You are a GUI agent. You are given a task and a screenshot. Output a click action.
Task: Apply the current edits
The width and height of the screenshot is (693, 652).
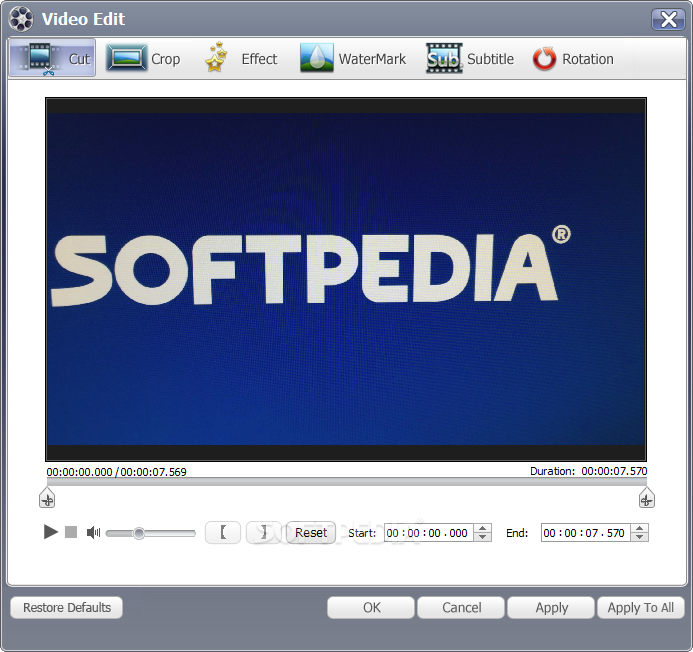[x=551, y=607]
